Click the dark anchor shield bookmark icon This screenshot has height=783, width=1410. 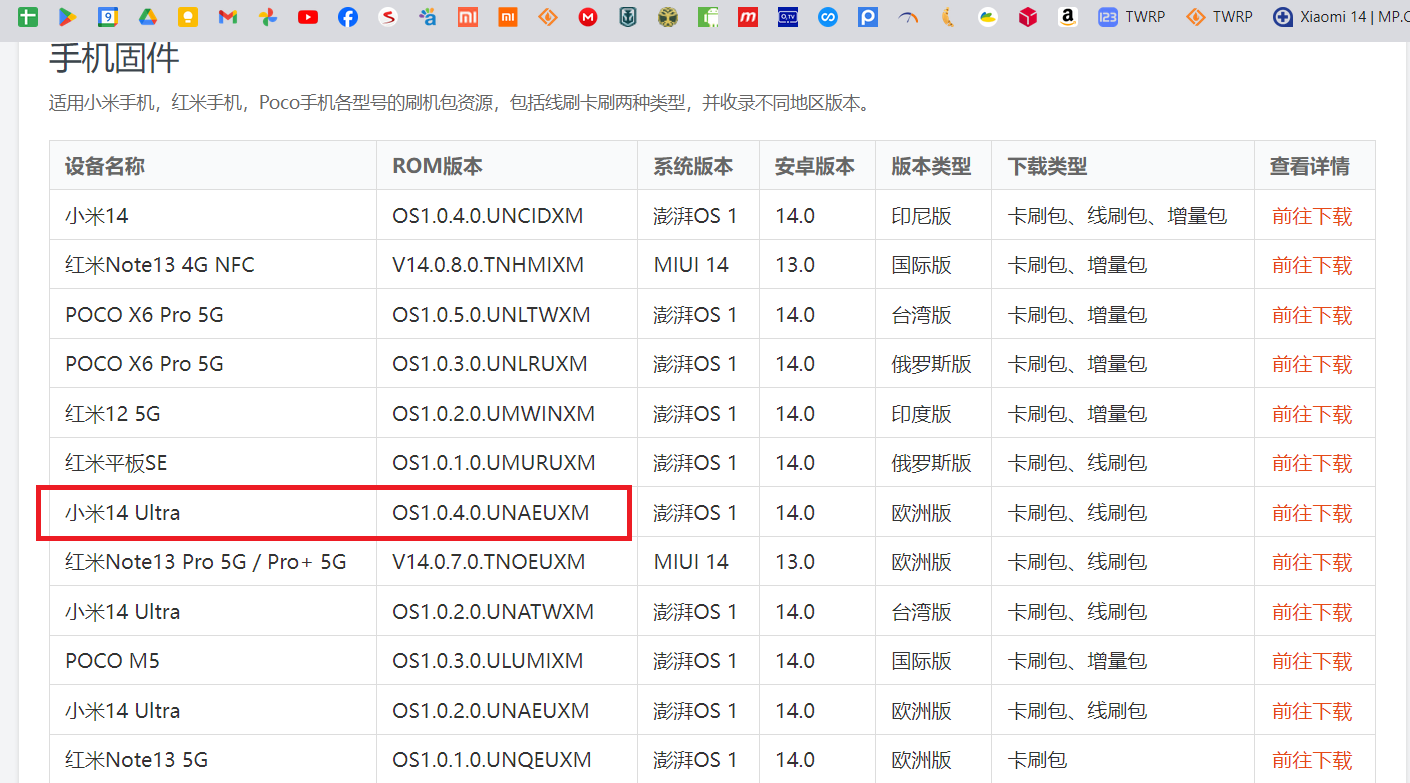click(628, 17)
